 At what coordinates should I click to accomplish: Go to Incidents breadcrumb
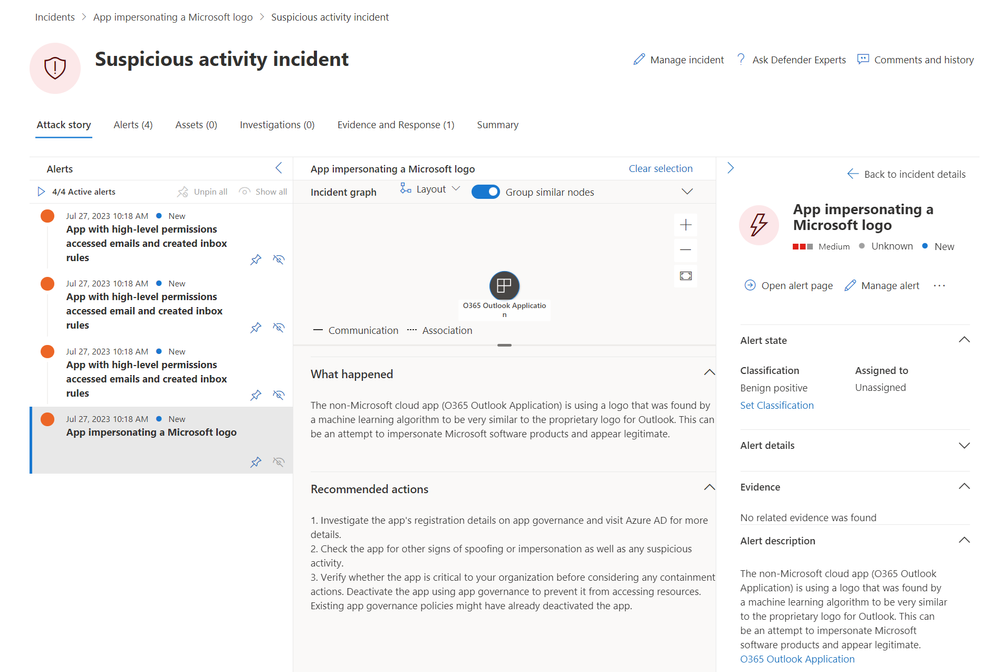pos(55,17)
